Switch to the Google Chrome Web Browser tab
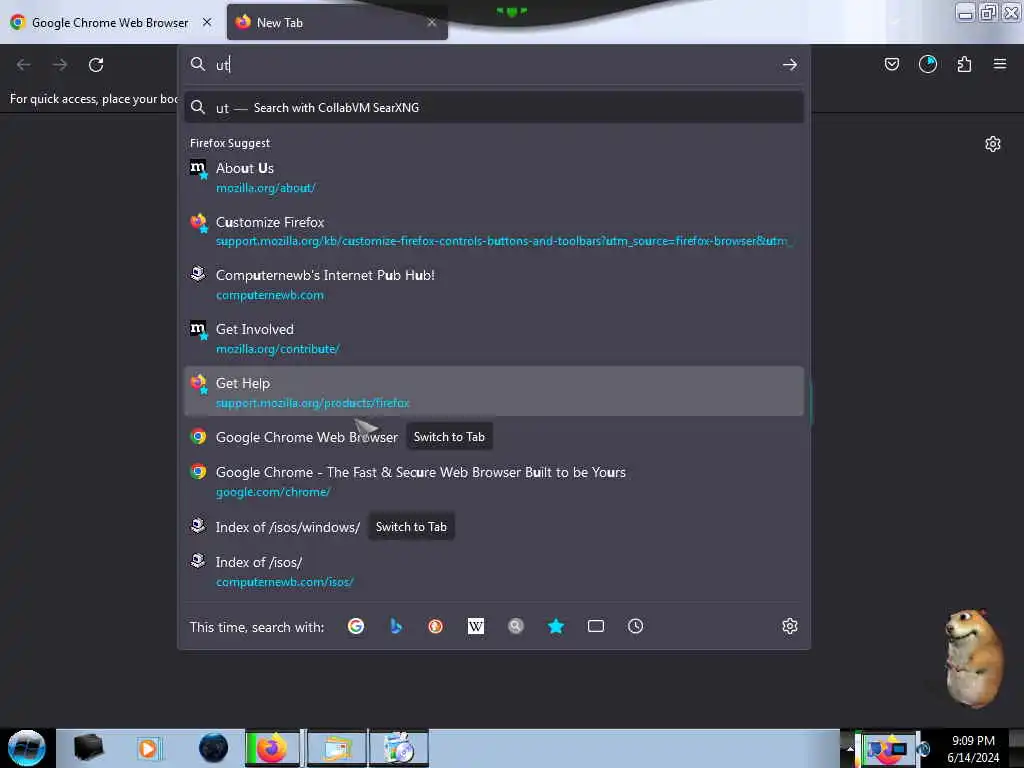 pos(111,22)
